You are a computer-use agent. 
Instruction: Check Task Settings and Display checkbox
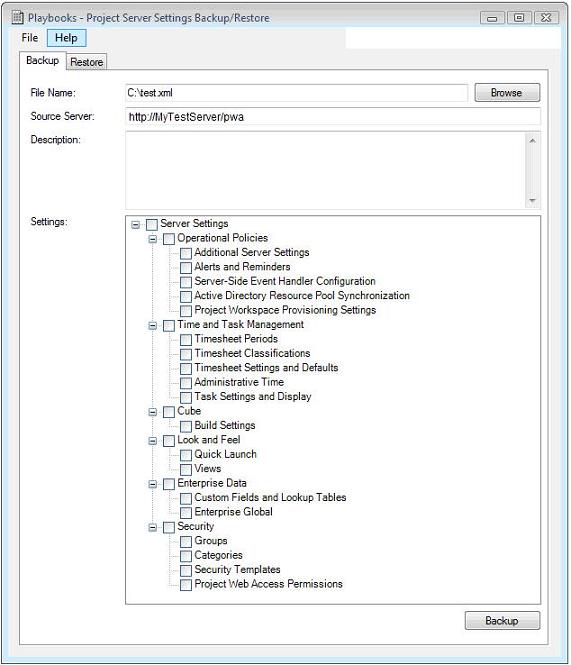tap(186, 397)
